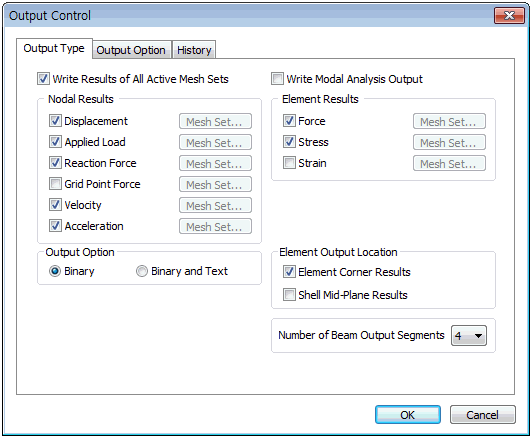532x438 pixels.
Task: Toggle the Displacement checkbox
Action: coord(55,121)
